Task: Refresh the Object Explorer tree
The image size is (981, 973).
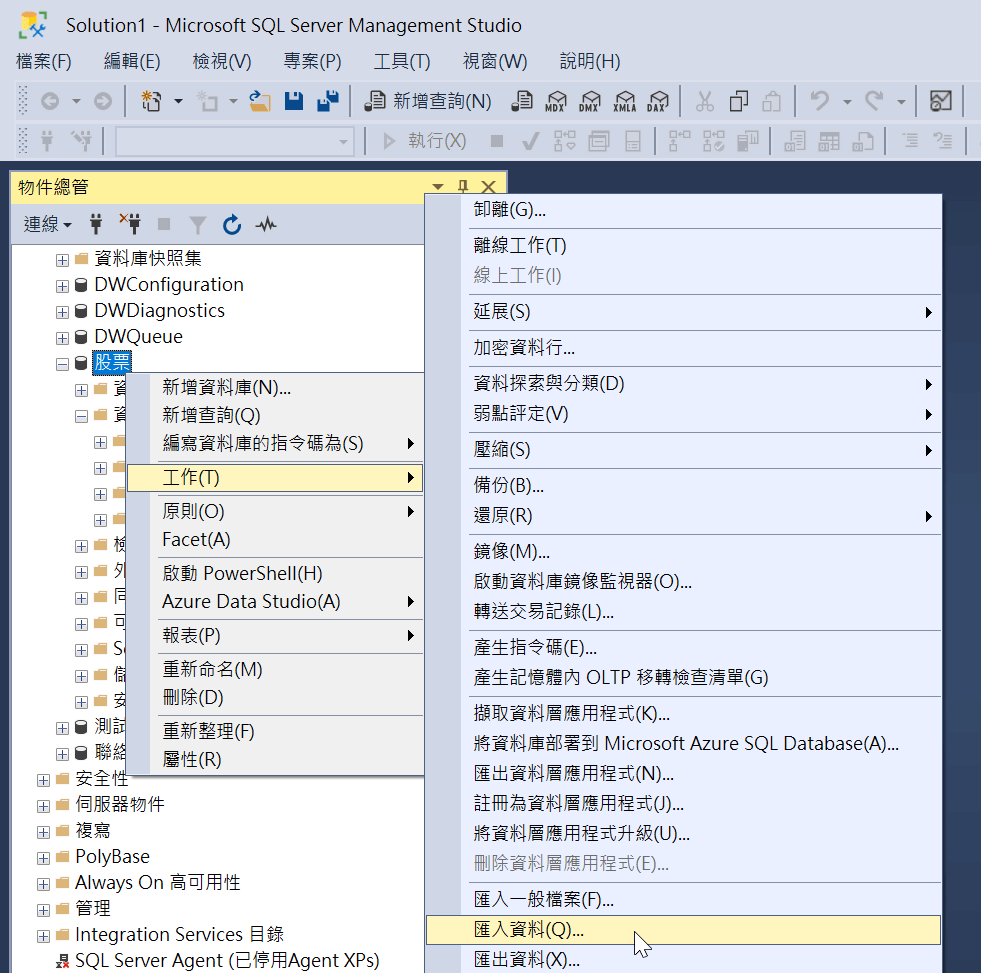Action: [231, 224]
